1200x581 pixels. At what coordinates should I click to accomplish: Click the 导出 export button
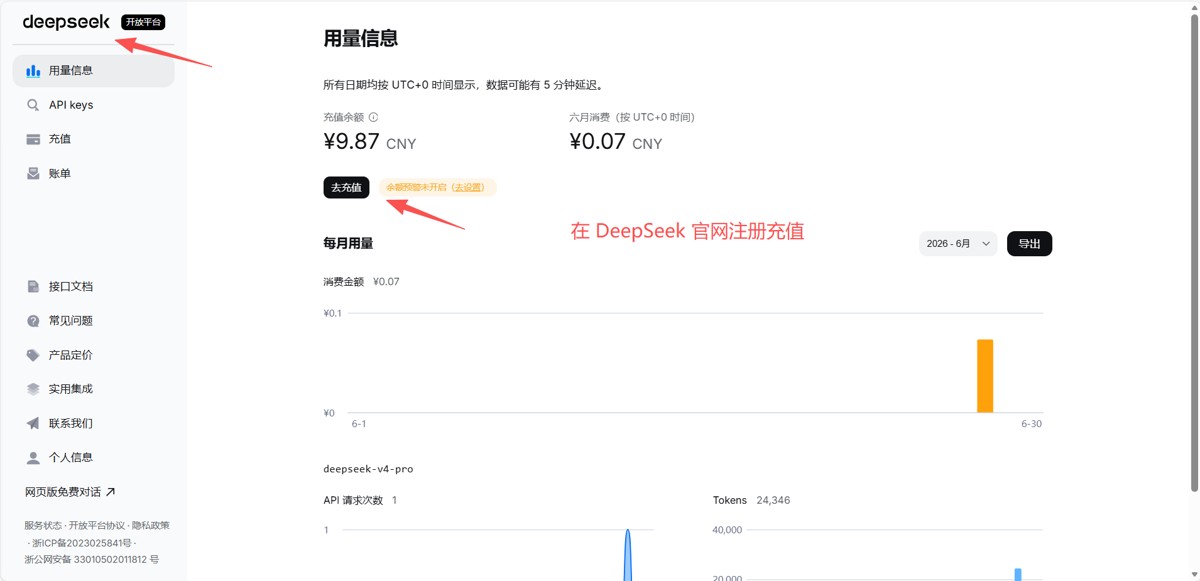pos(1029,244)
